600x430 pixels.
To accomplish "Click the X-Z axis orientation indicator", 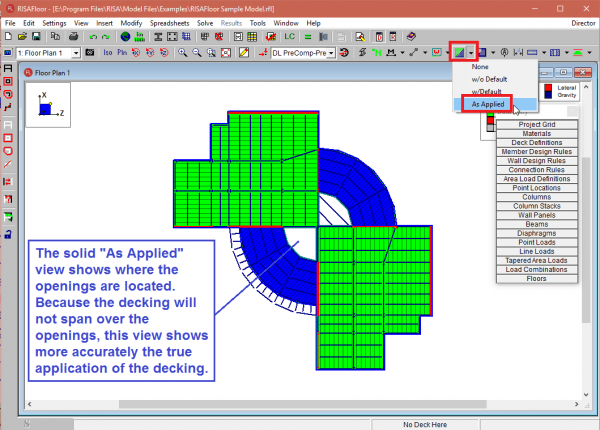I will 45,106.
